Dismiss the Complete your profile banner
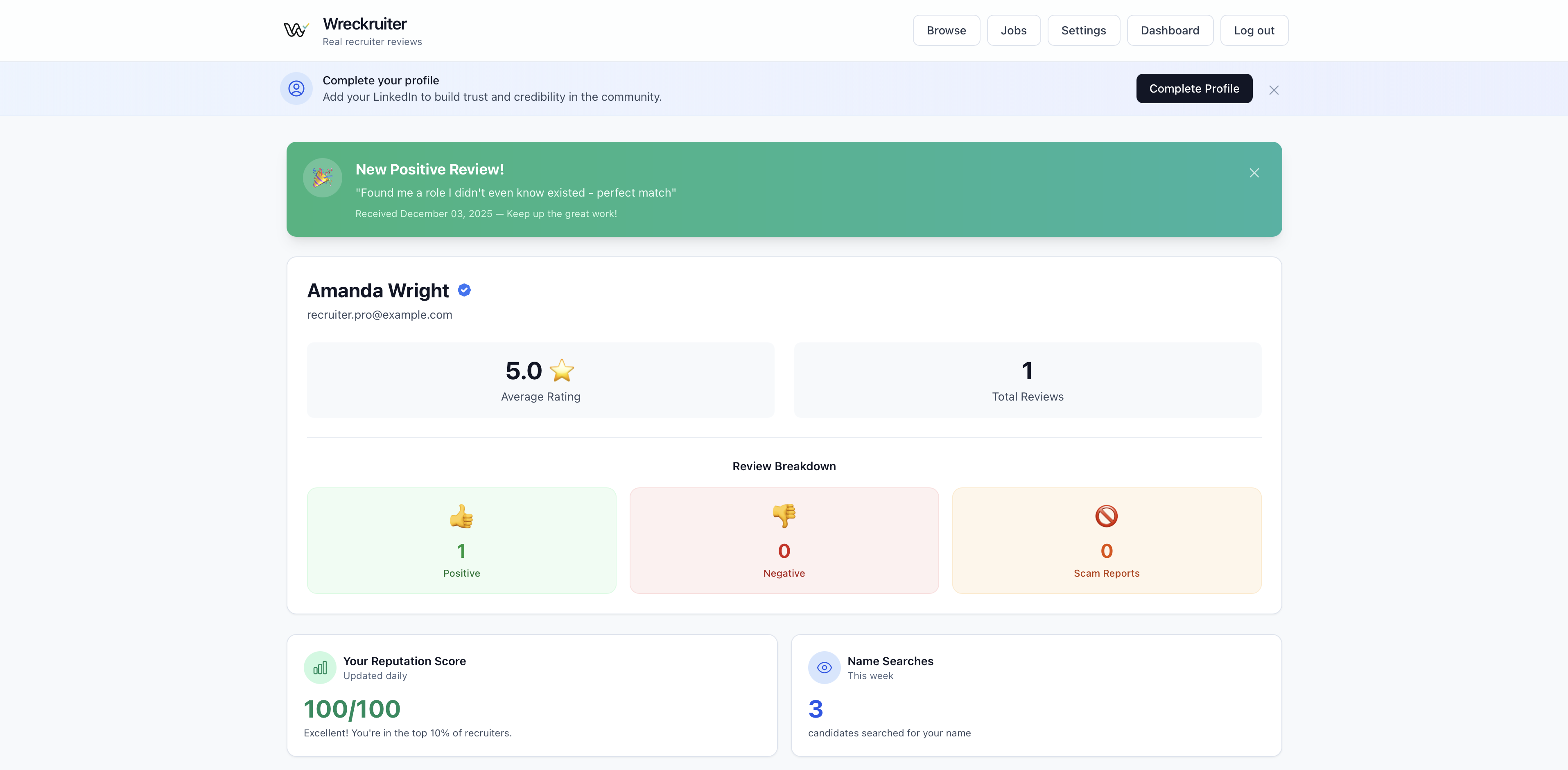This screenshot has height=770, width=1568. pos(1273,90)
